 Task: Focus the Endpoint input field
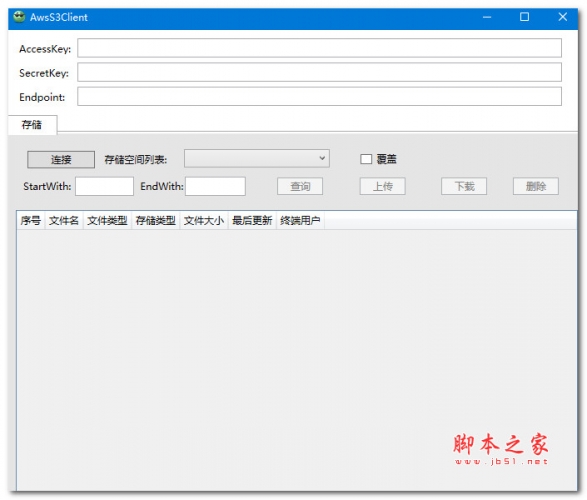[x=319, y=97]
